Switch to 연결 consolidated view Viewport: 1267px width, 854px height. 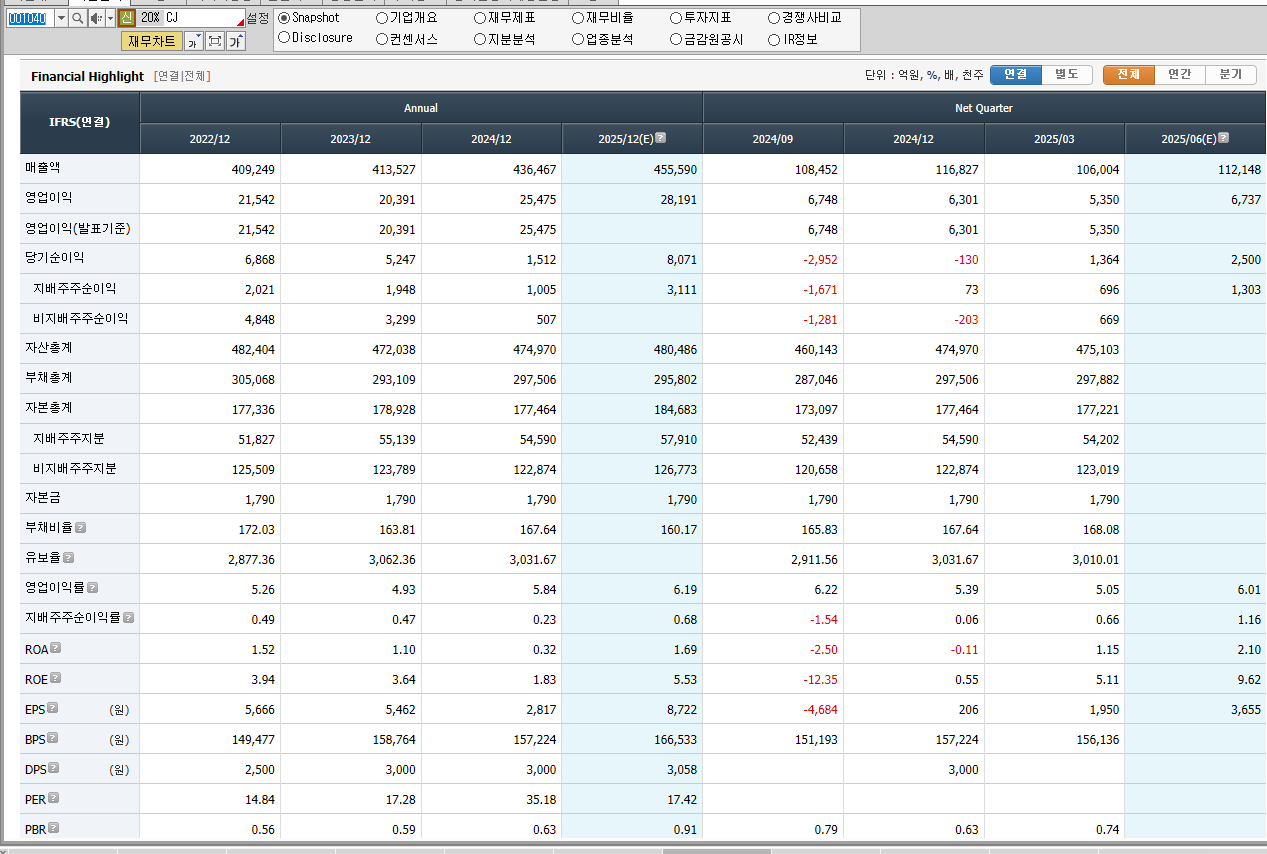point(1016,75)
